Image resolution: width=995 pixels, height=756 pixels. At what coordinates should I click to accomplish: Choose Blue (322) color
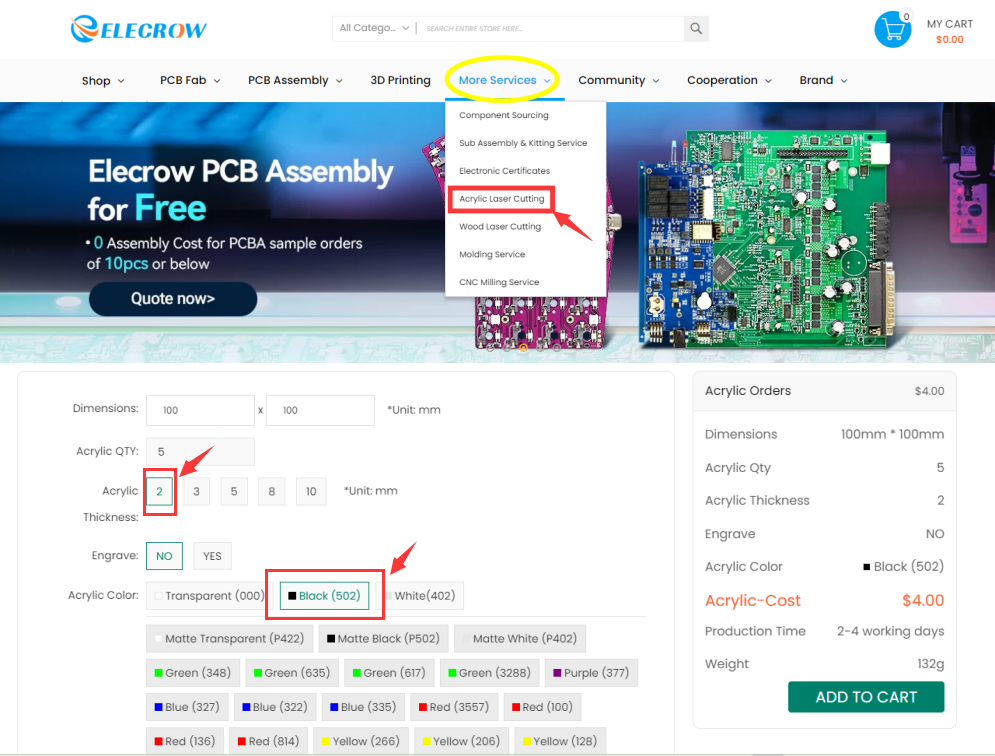pyautogui.click(x=275, y=707)
